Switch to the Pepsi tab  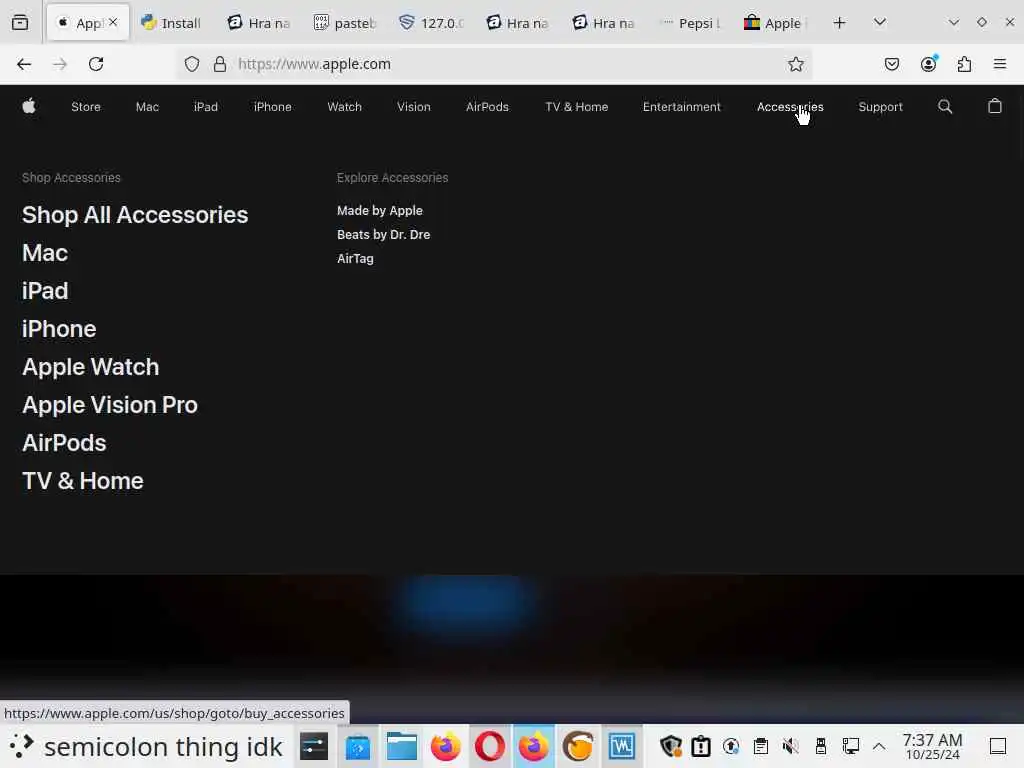point(690,23)
